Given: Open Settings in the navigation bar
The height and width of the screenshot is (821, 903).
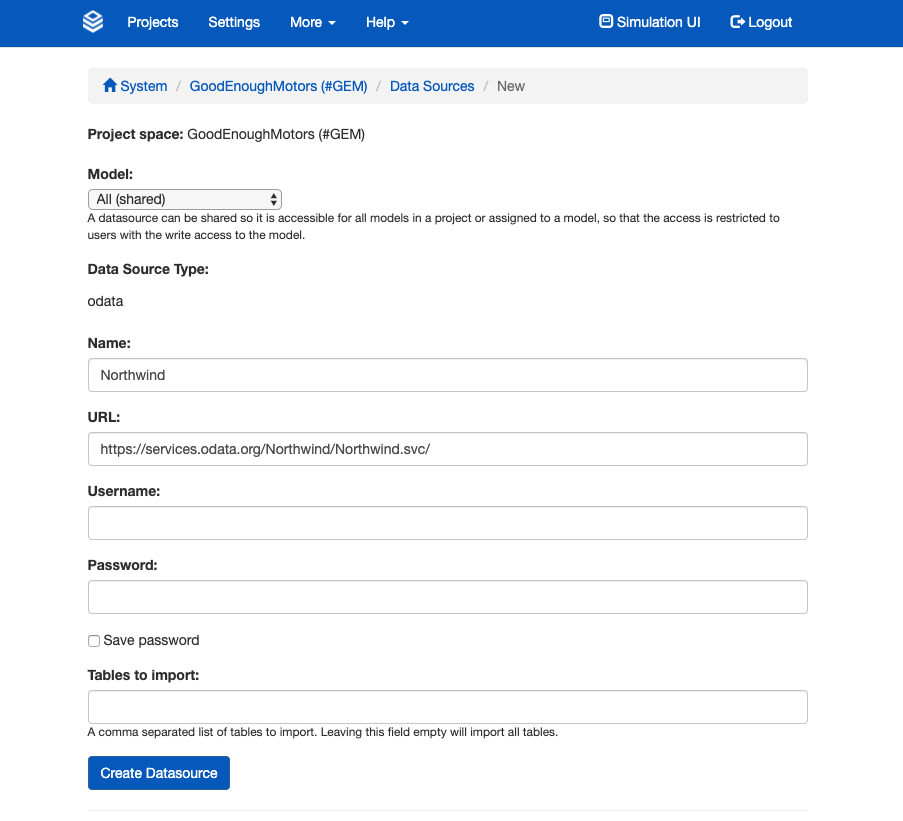Looking at the screenshot, I should [234, 22].
